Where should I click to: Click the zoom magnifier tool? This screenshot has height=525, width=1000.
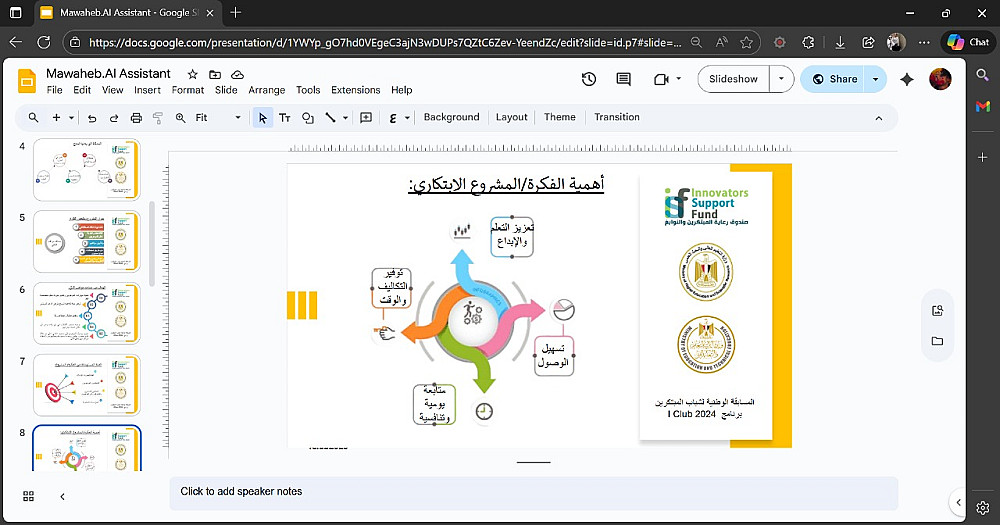point(180,117)
